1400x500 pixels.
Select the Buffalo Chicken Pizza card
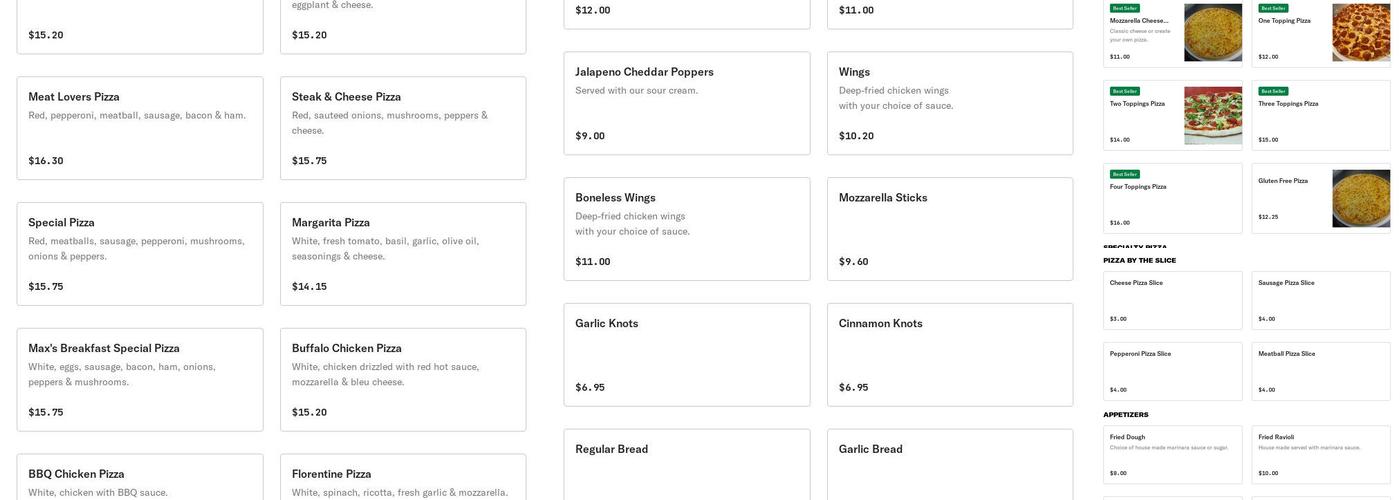[x=403, y=380]
